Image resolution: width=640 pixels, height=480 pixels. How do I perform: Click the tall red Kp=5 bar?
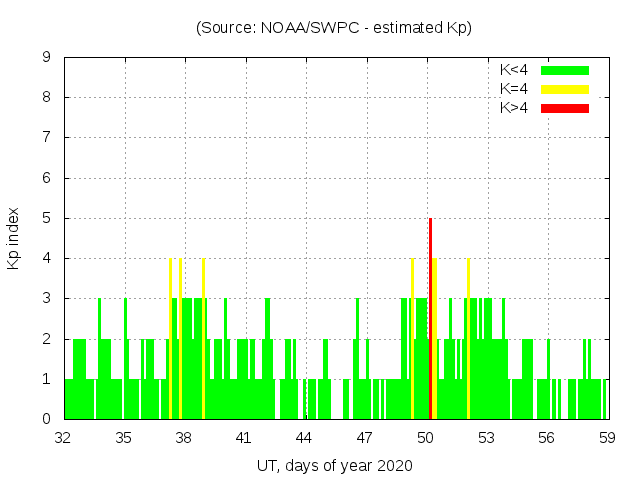pos(430,318)
